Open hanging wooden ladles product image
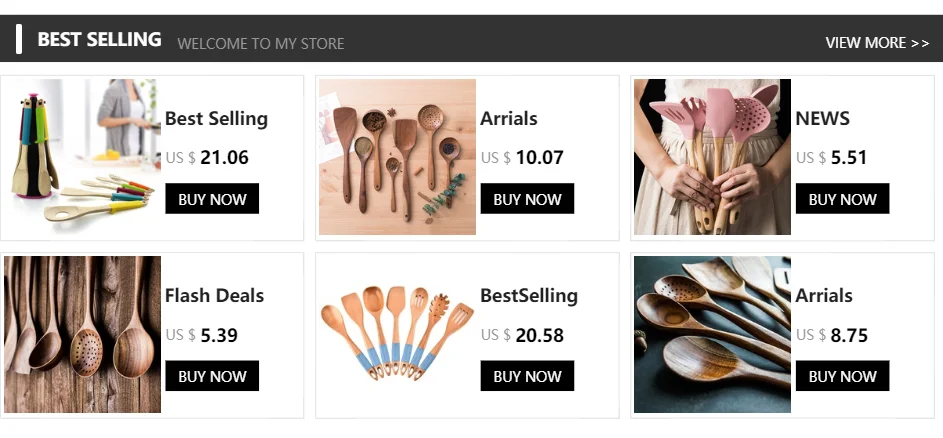This screenshot has height=438, width=943. coord(82,335)
